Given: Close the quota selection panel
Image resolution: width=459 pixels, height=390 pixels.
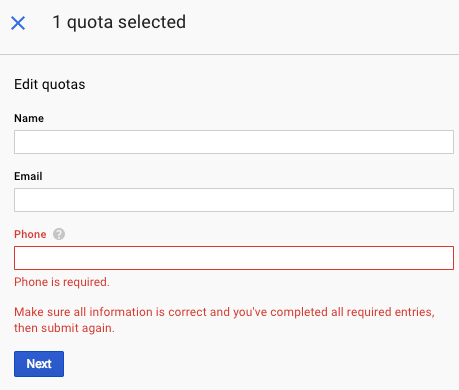Looking at the screenshot, I should point(18,23).
